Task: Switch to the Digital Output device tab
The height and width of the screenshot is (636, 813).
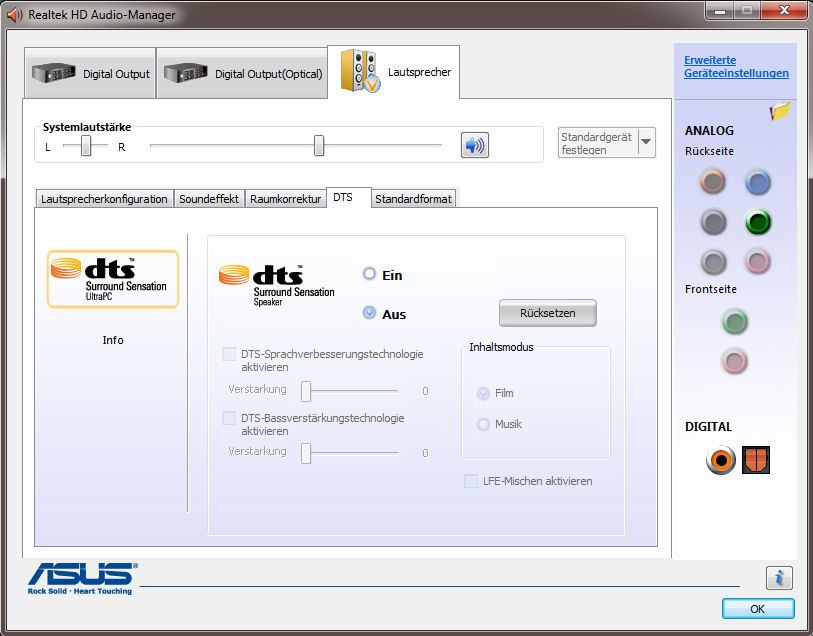Action: click(90, 73)
